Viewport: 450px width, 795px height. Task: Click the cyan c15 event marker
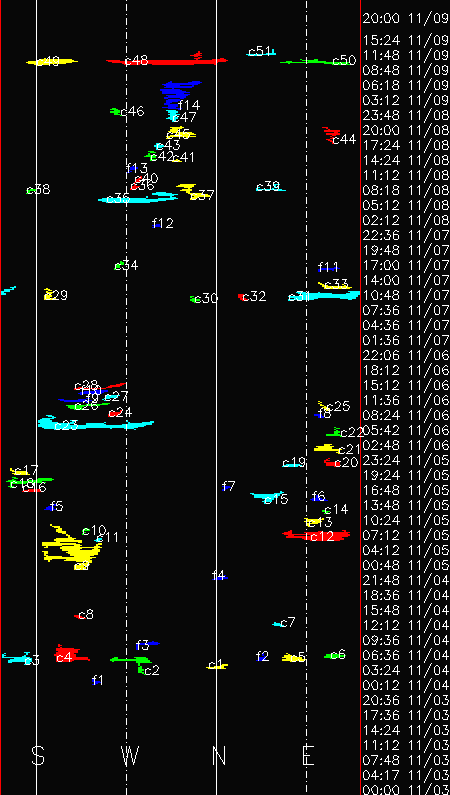[x=268, y=497]
